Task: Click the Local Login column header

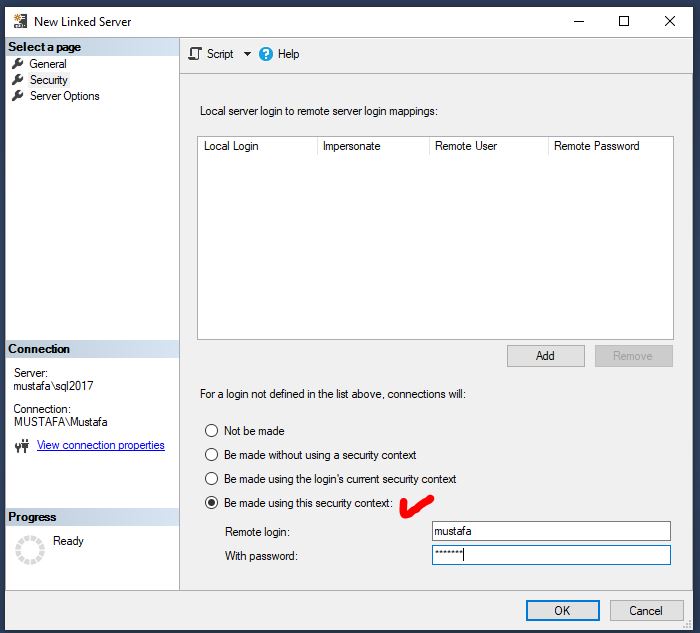Action: [x=258, y=146]
